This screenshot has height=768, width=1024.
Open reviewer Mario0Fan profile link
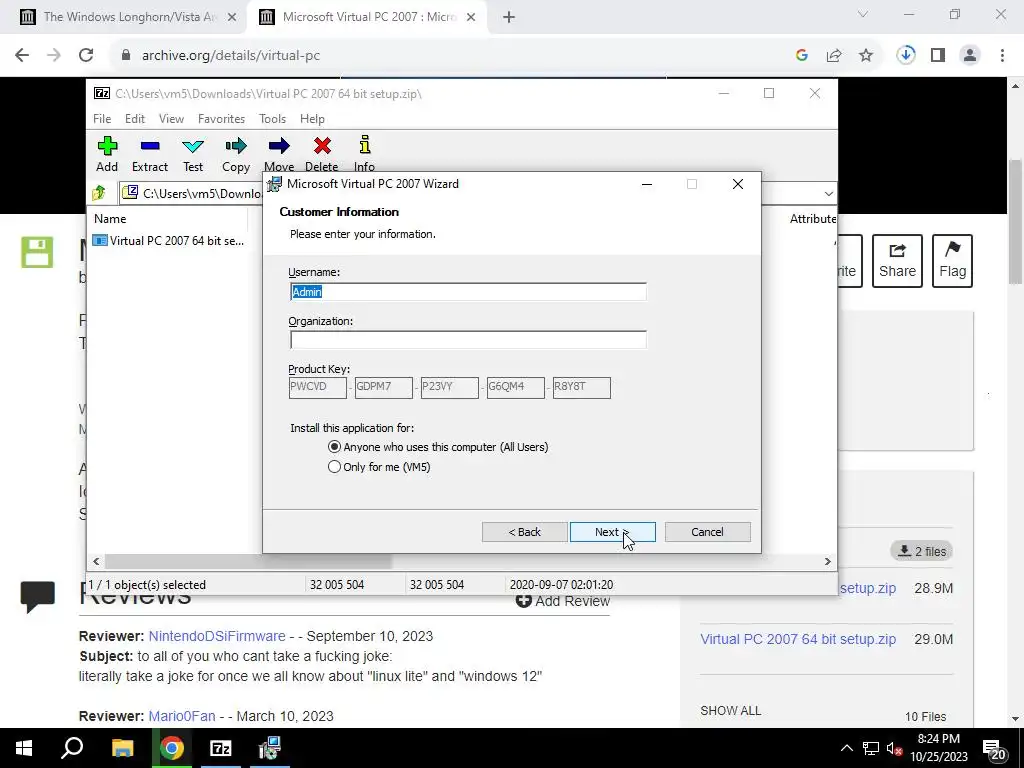[182, 716]
